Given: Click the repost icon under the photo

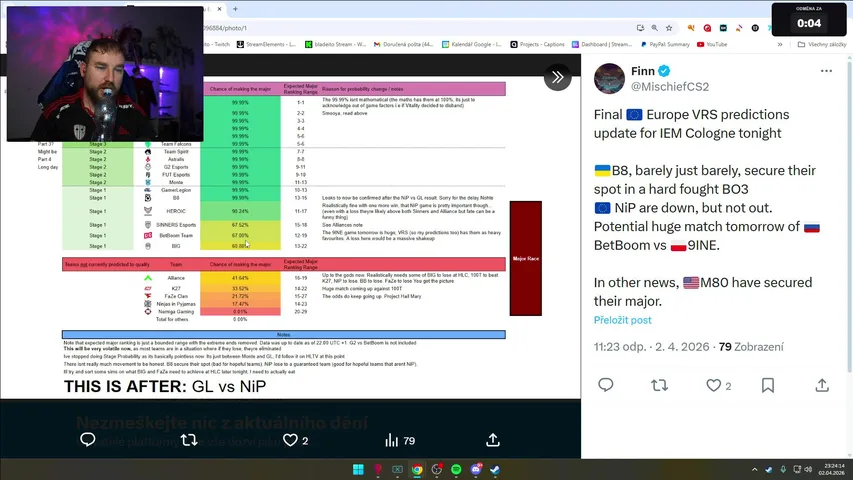Looking at the screenshot, I should [189, 440].
